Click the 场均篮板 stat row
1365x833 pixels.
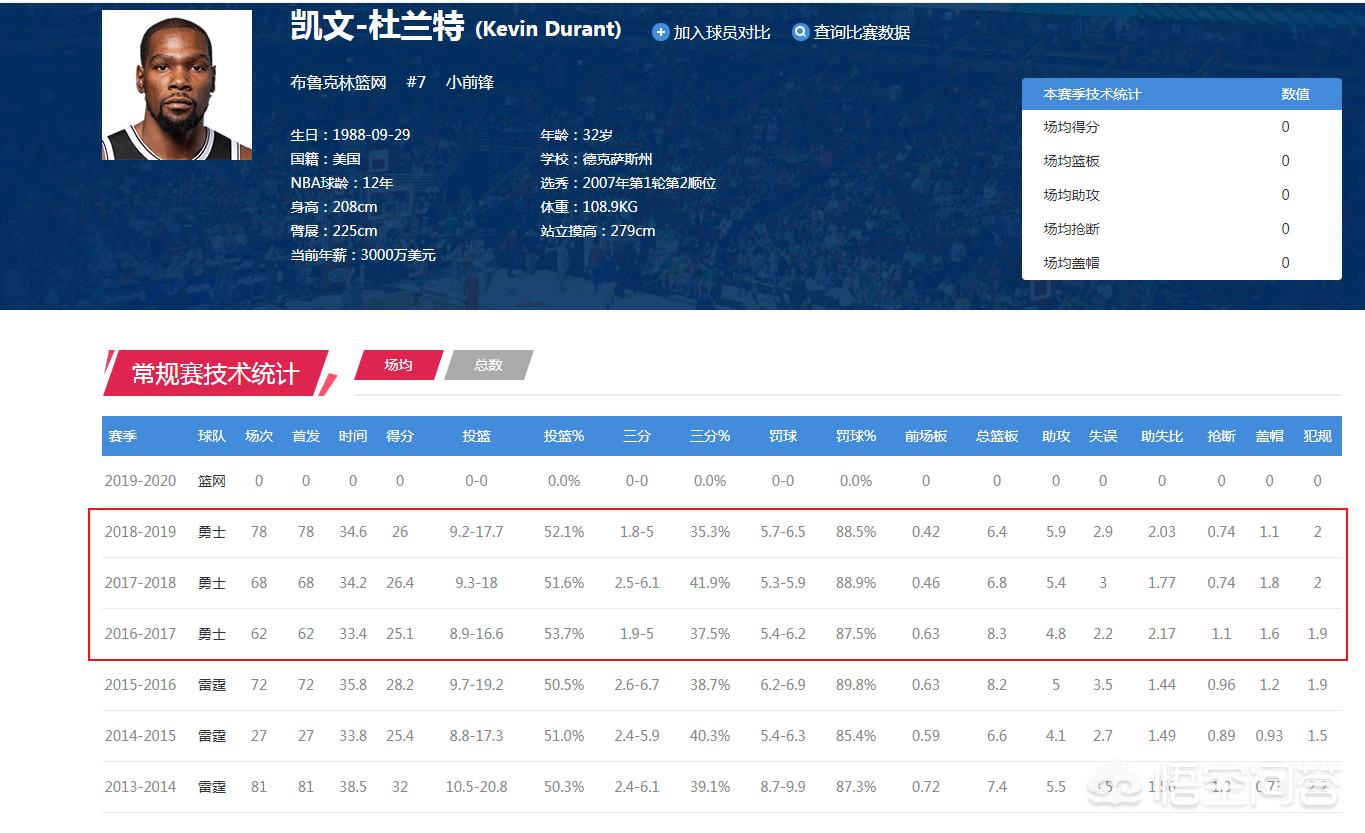point(1182,161)
